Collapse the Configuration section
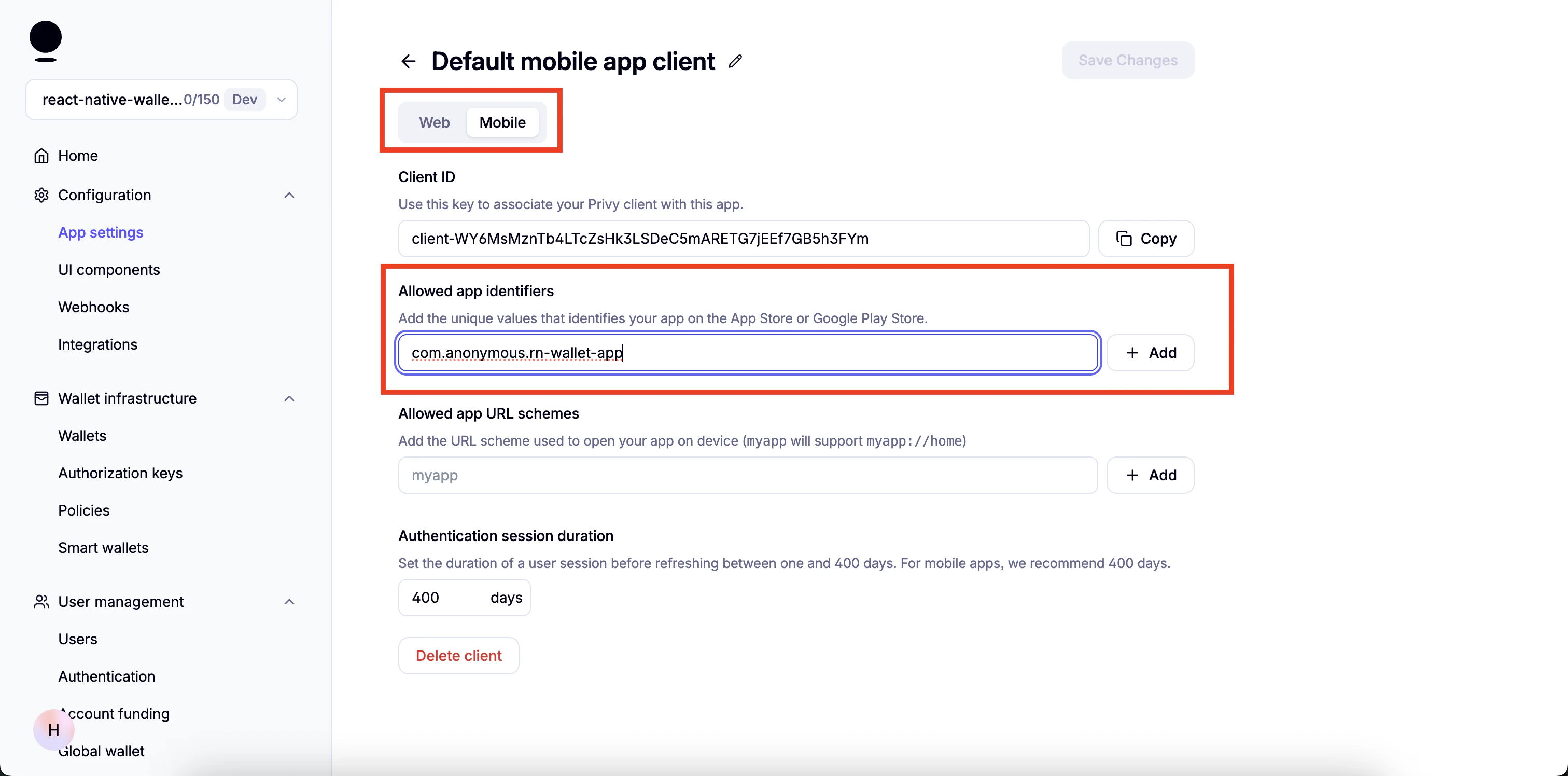 pyautogui.click(x=289, y=195)
